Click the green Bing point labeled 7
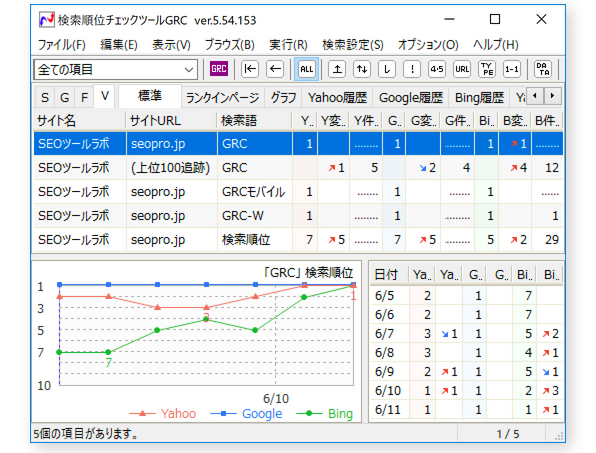 coord(108,352)
